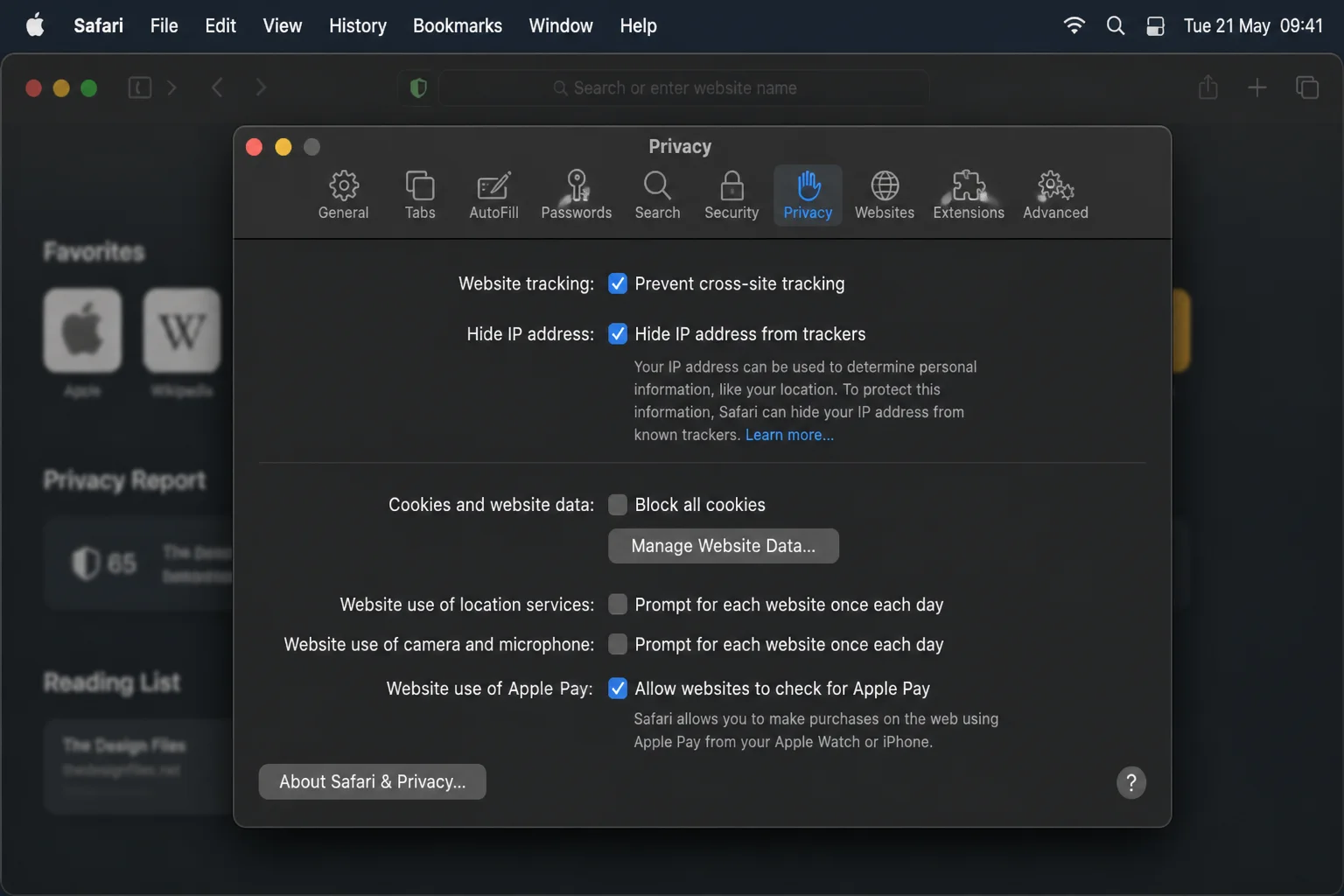Open the Apple favorite in Safari start page
The height and width of the screenshot is (896, 1344).
(82, 331)
